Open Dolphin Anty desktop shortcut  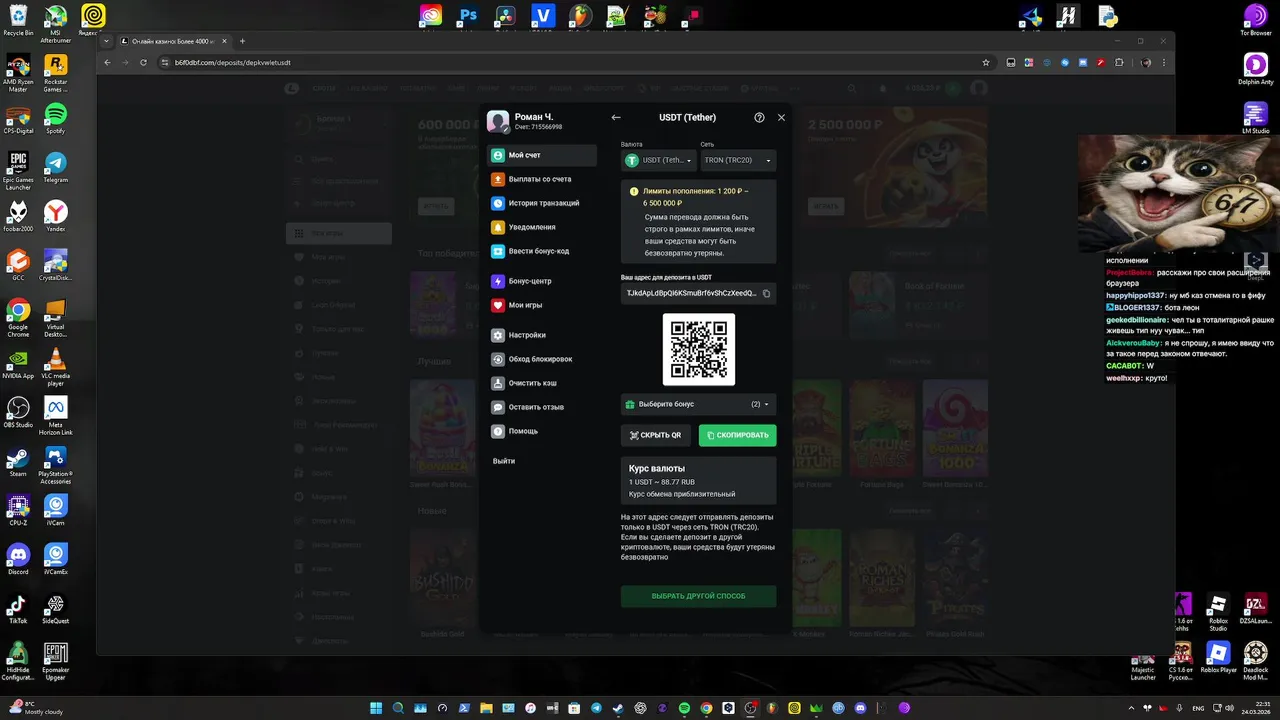pos(1255,69)
